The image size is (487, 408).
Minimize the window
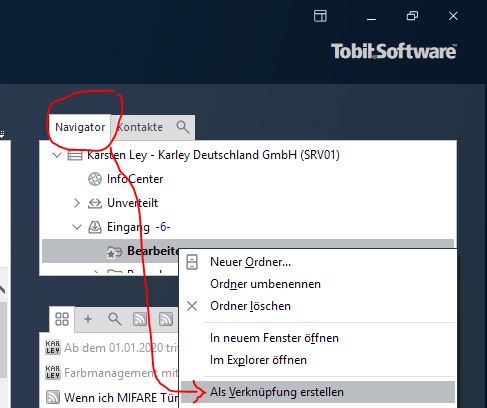click(x=371, y=19)
